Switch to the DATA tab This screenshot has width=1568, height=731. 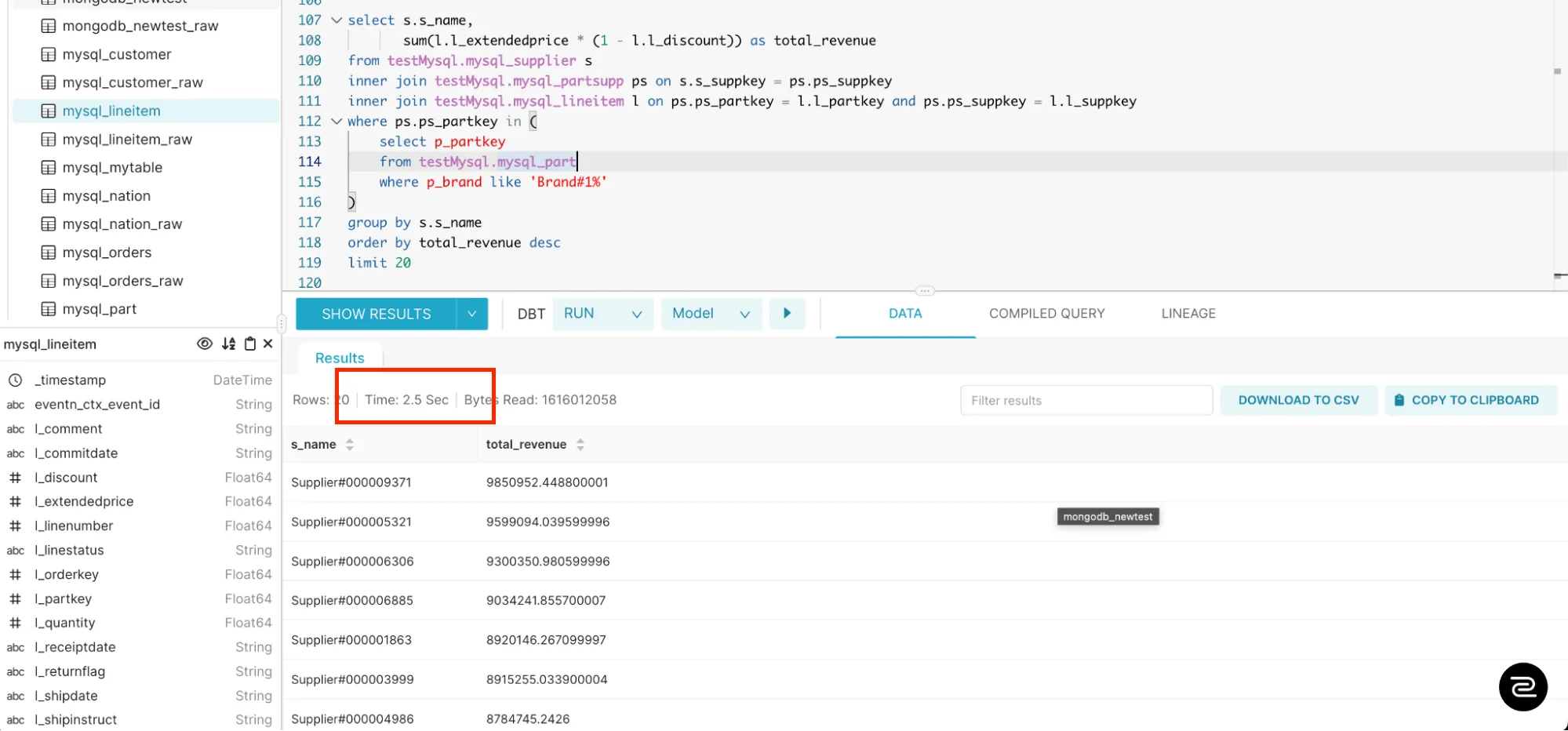pyautogui.click(x=905, y=314)
